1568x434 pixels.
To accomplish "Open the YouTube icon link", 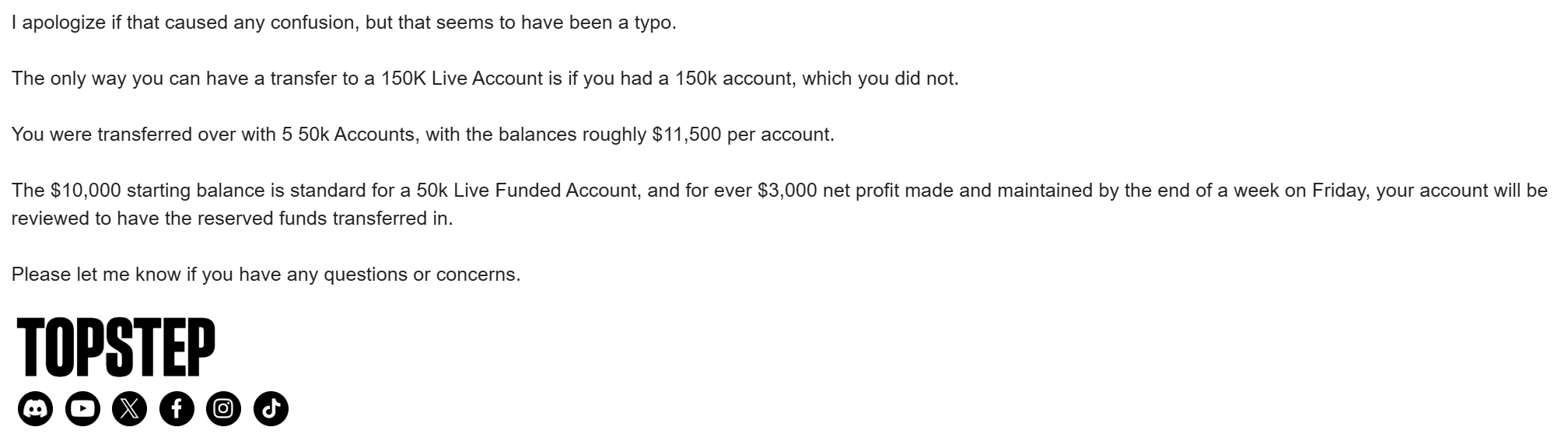I will (x=82, y=408).
